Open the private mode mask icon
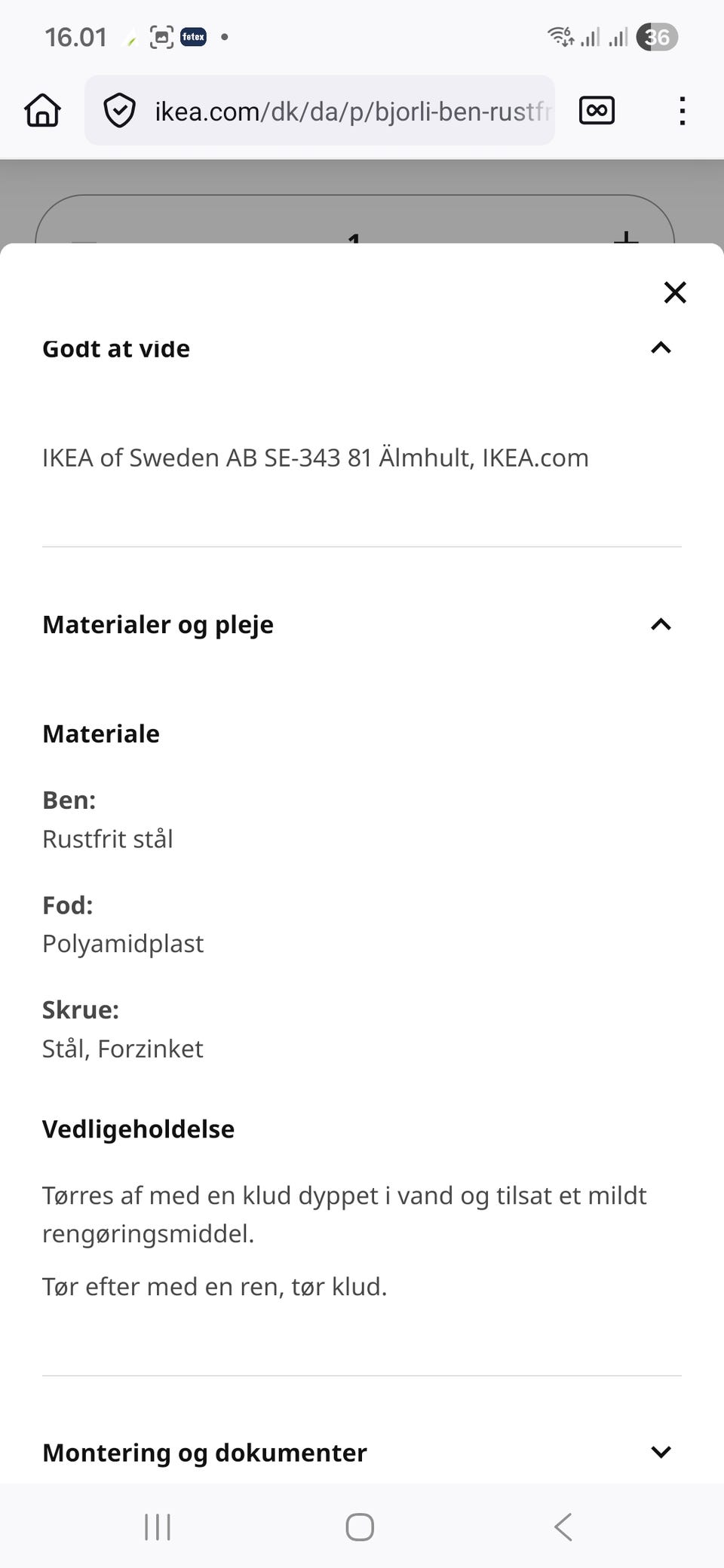 pyautogui.click(x=597, y=111)
